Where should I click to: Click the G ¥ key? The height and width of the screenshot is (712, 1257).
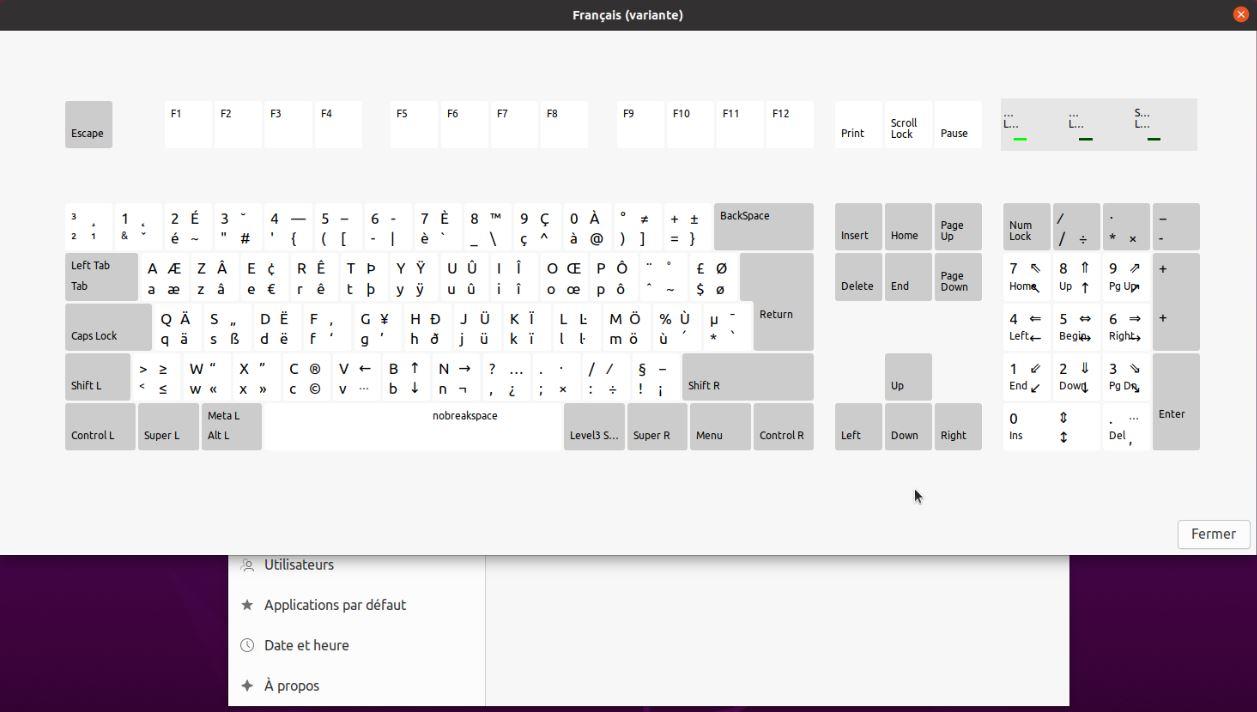(x=378, y=327)
